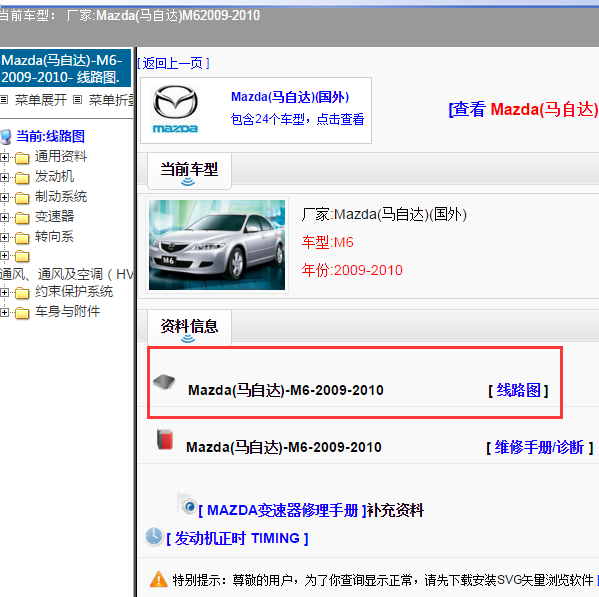
Task: Click the Mazda(马自达)-M6-2009-2010 title in 线路图 row
Action: pyautogui.click(x=286, y=390)
